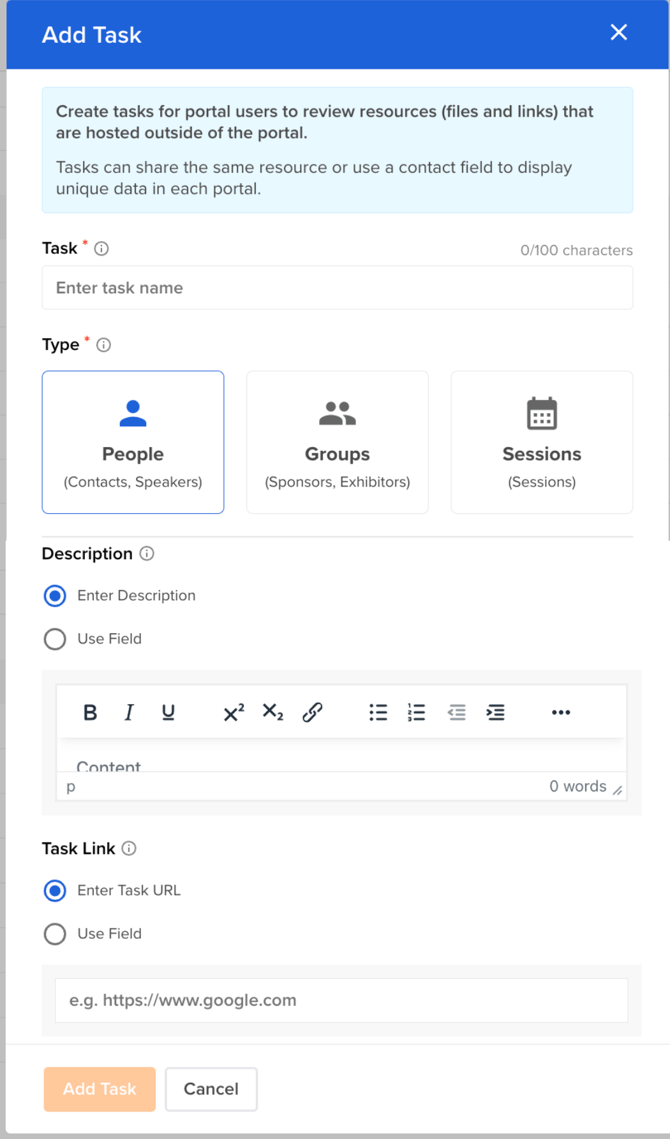The height and width of the screenshot is (1139, 670).
Task: Toggle Underline in the description editor
Action: [x=168, y=712]
